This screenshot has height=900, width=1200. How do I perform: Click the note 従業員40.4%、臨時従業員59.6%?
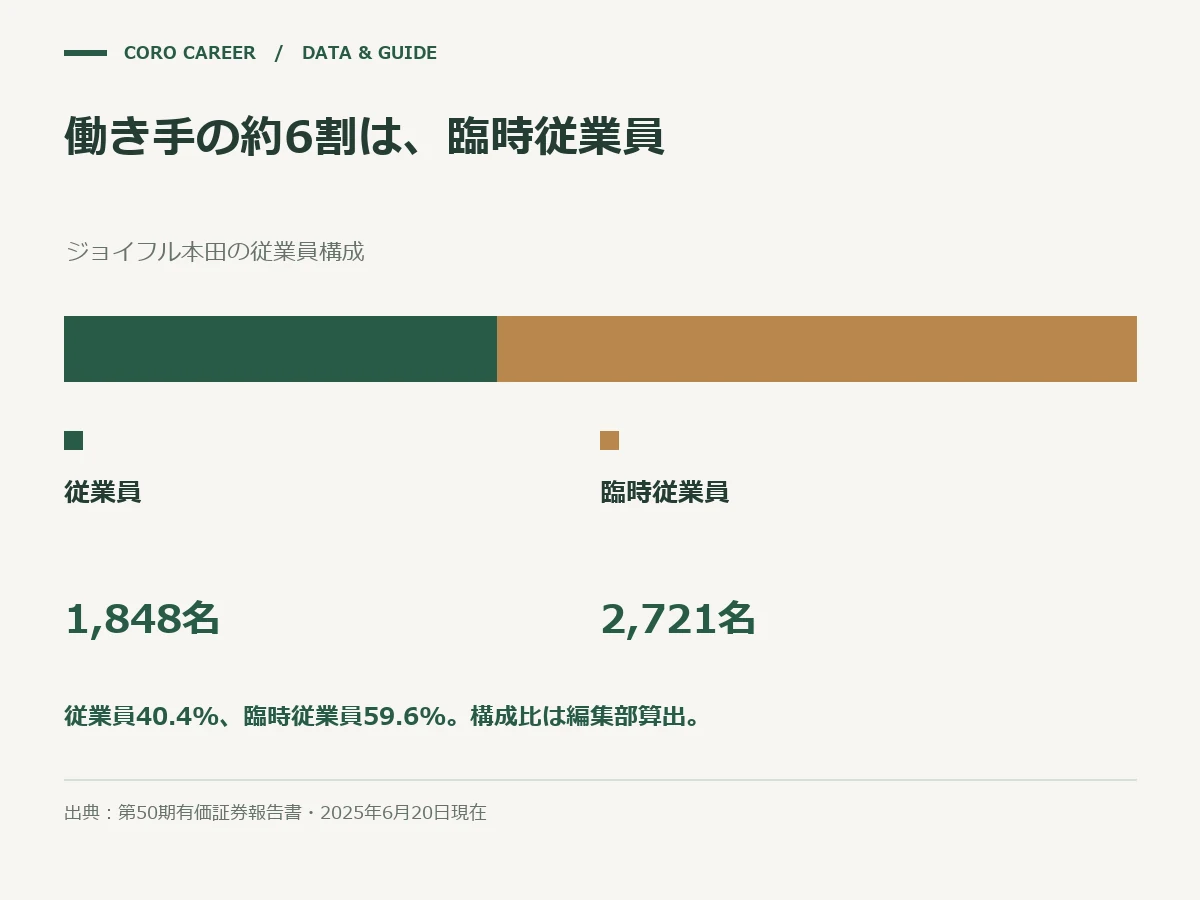pos(254,717)
